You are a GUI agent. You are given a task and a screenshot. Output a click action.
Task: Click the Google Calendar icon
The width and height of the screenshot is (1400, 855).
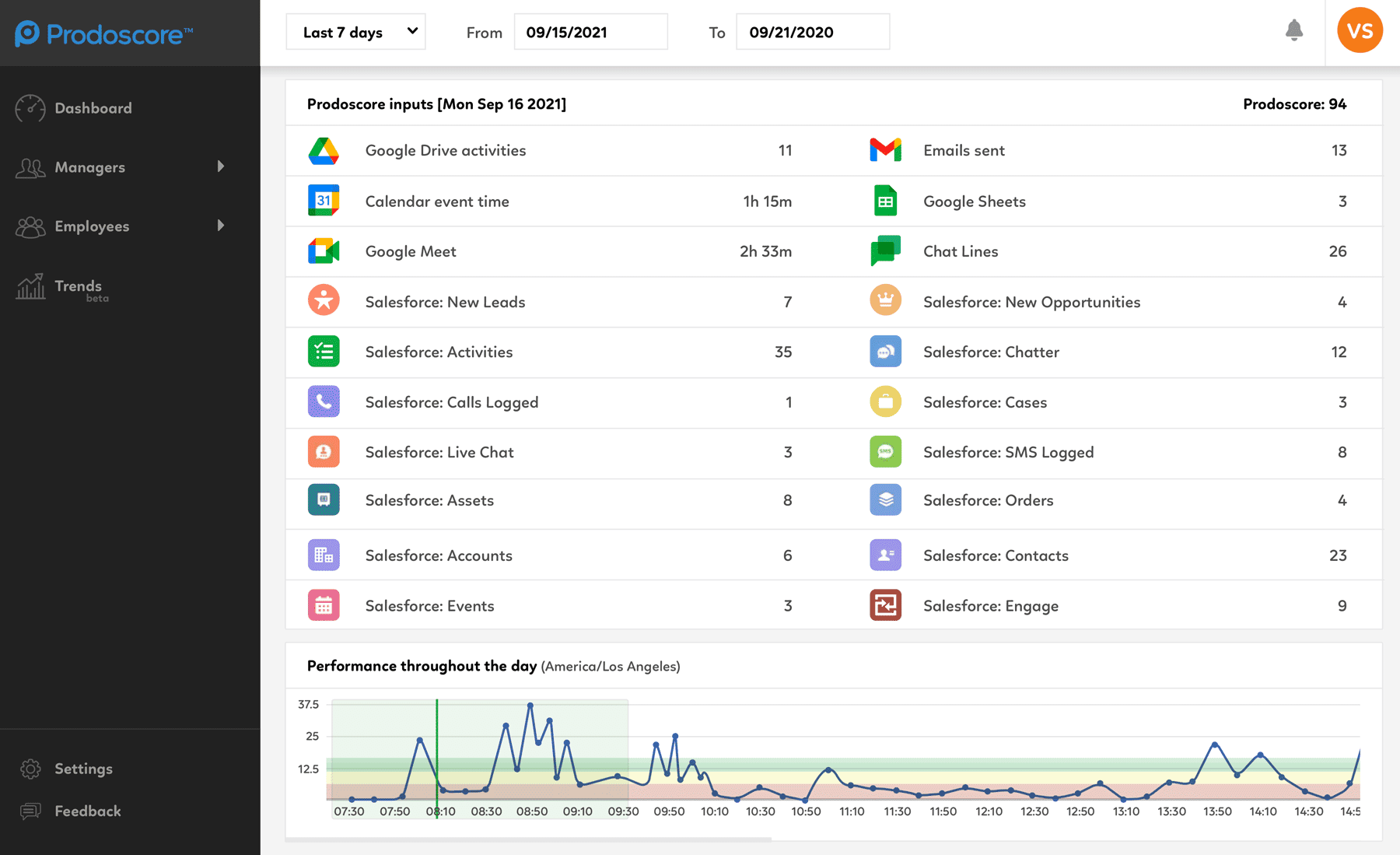pyautogui.click(x=324, y=201)
